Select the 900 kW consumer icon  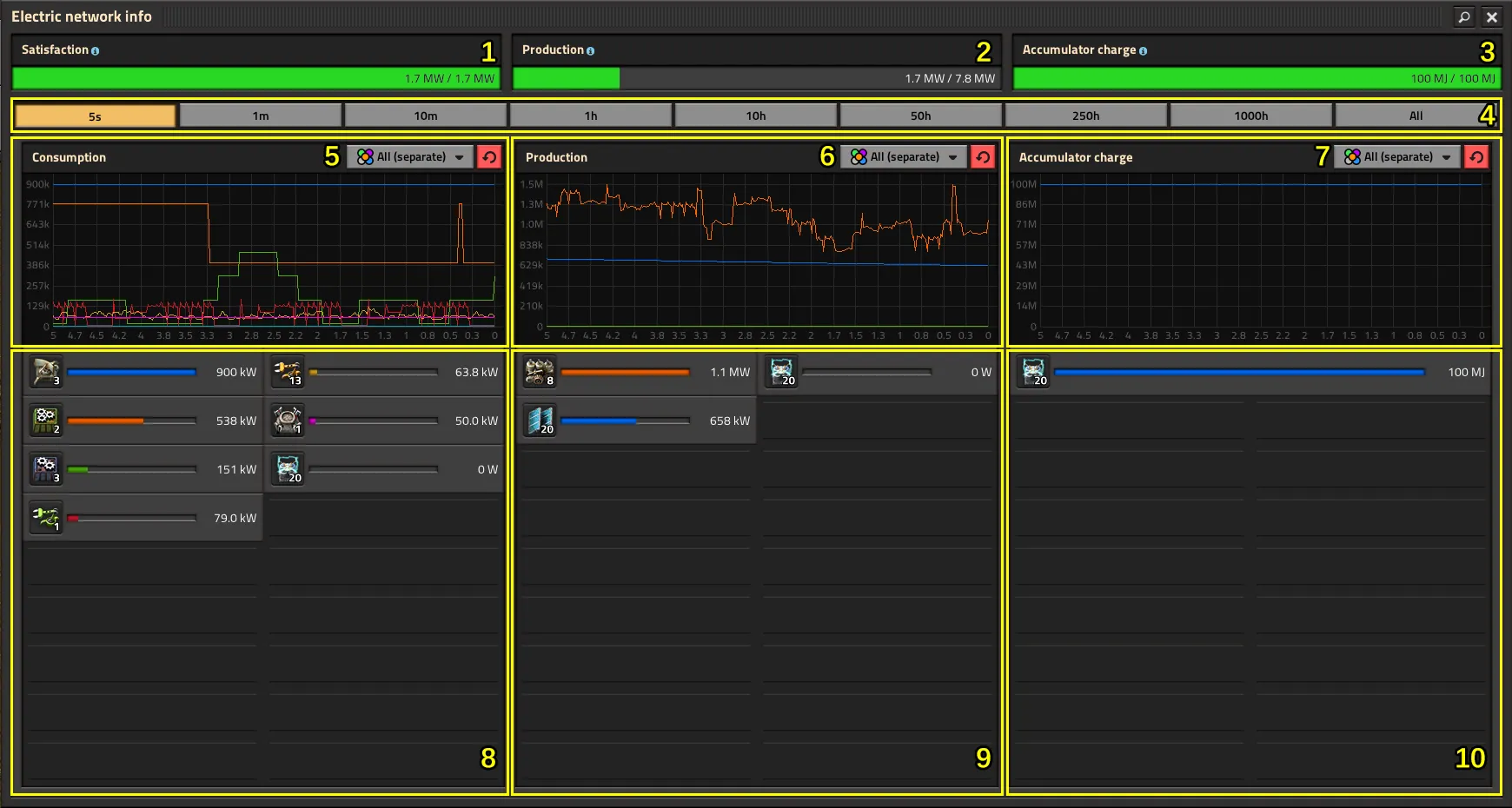click(45, 372)
